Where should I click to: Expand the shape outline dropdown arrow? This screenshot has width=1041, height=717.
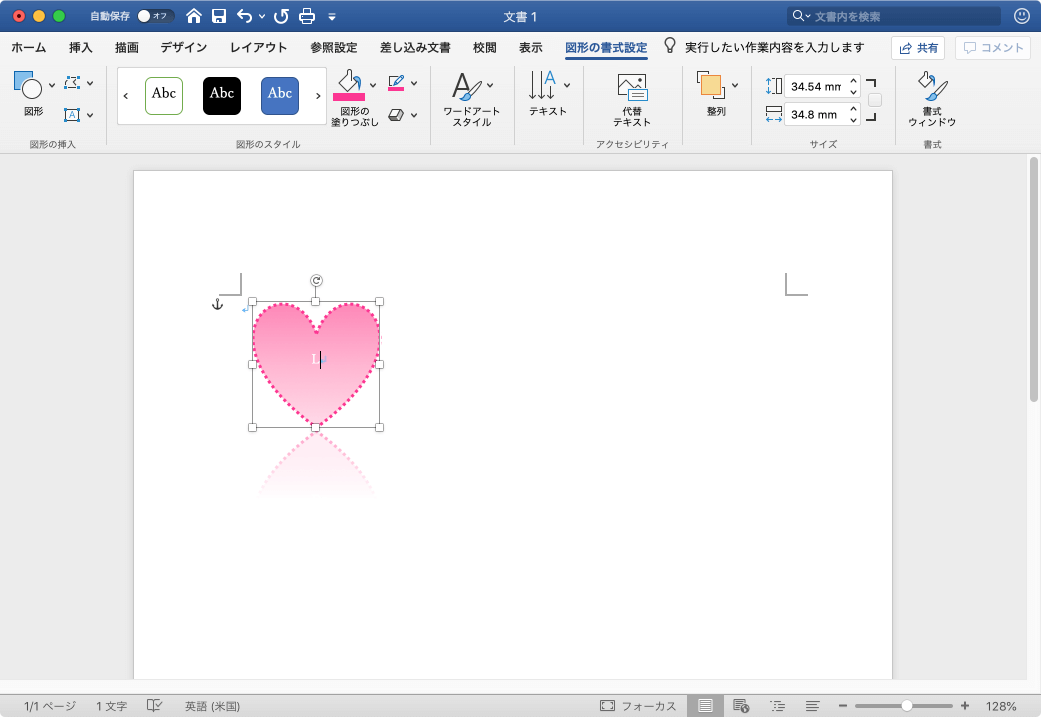[414, 83]
